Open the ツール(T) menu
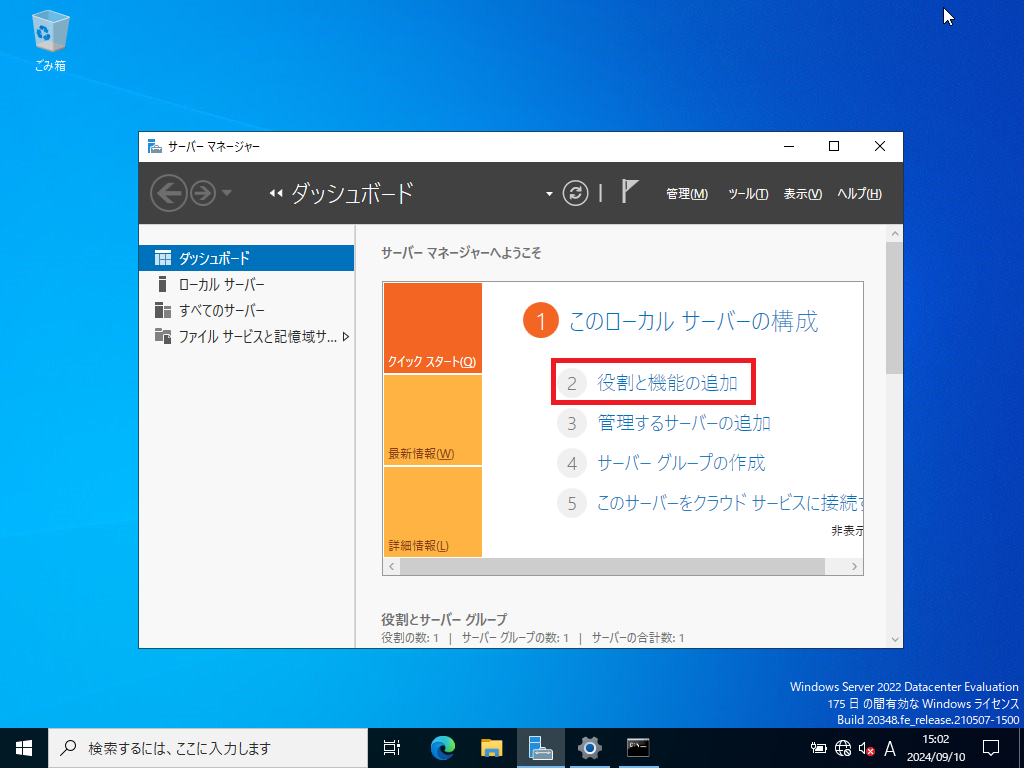The height and width of the screenshot is (768, 1024). click(748, 194)
